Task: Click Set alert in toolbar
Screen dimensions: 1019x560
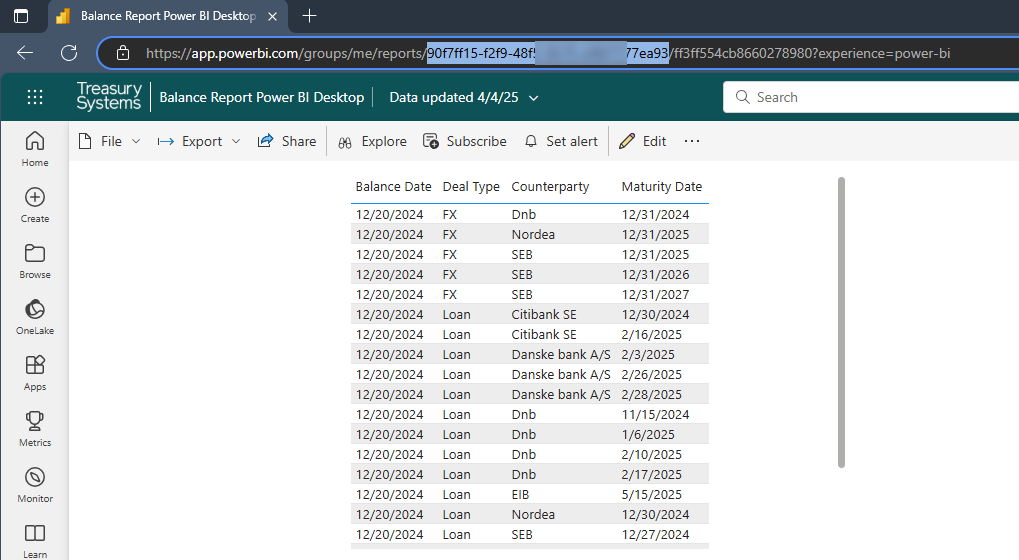Action: click(561, 141)
